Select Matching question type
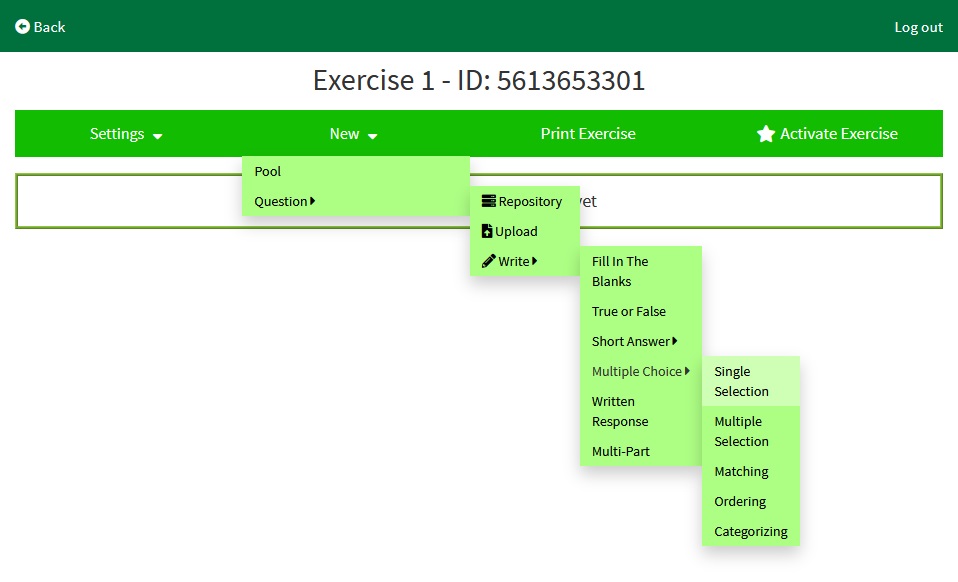Screen dimensions: 958x582 (741, 471)
